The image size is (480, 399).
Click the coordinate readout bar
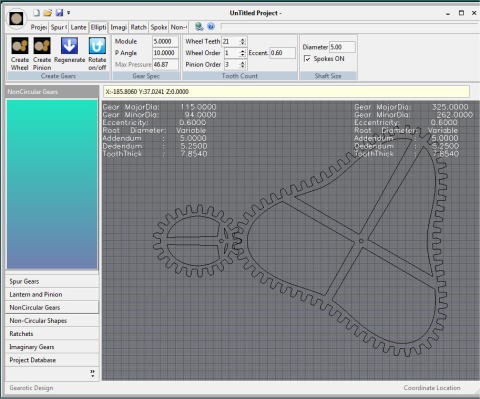(x=286, y=91)
